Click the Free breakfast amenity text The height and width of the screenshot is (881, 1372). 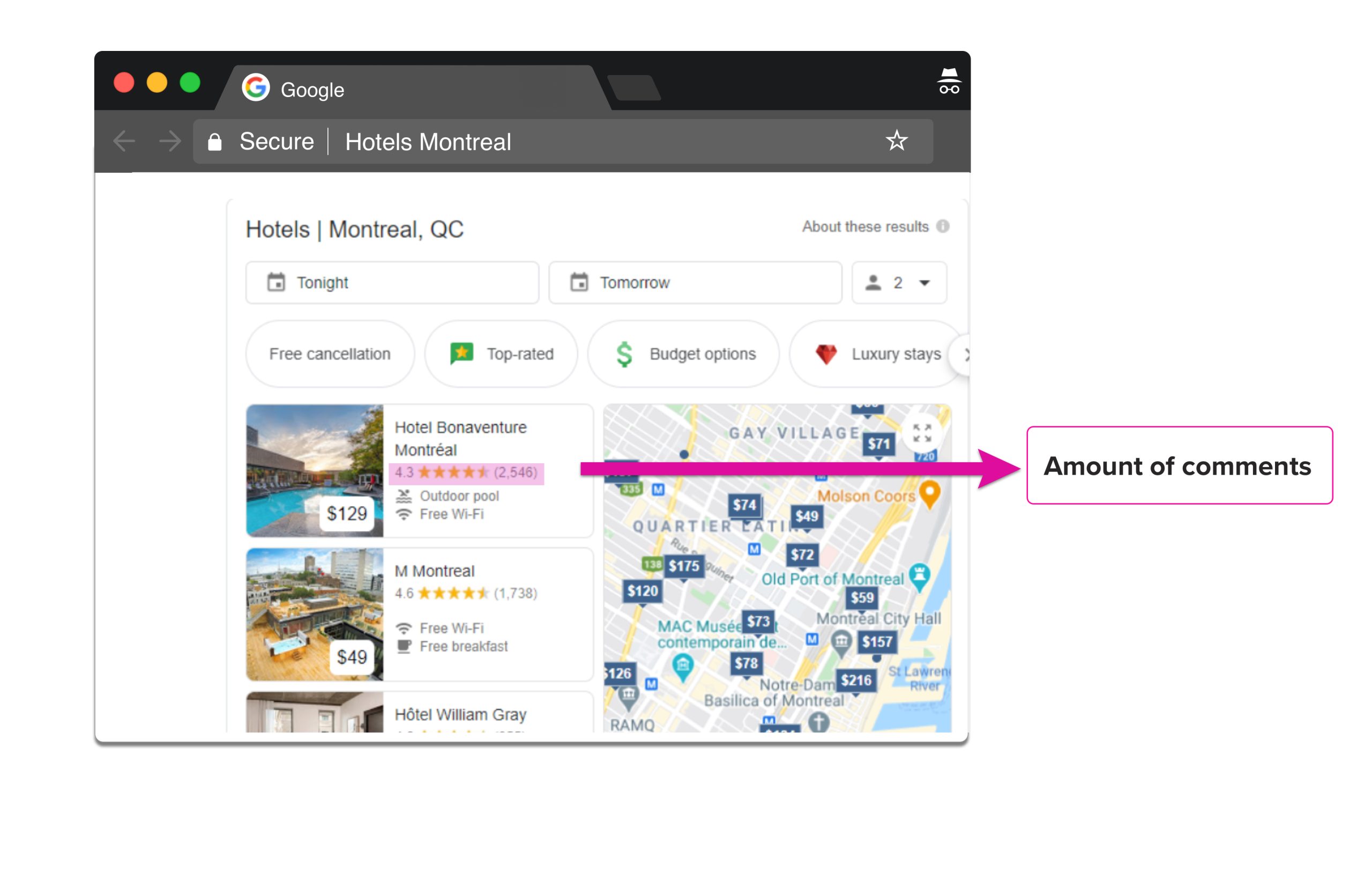click(464, 647)
